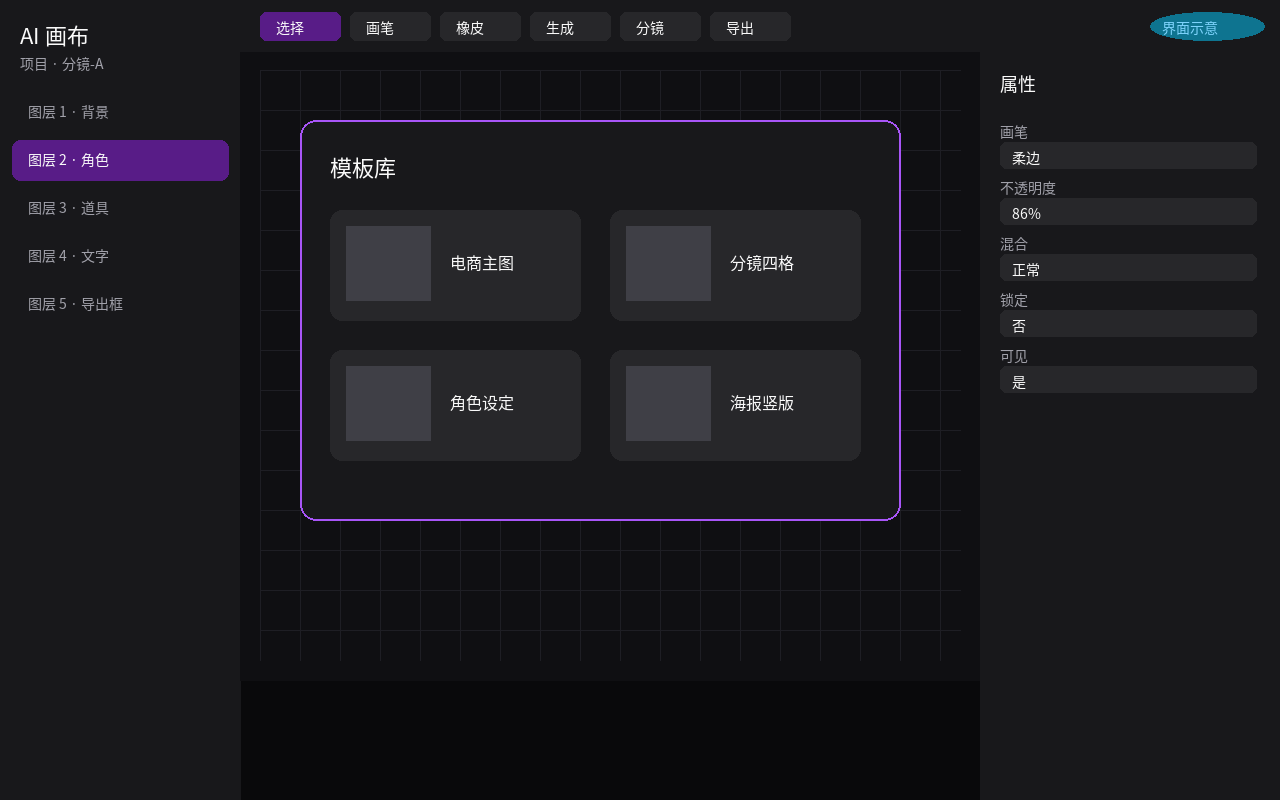Toggle the 可见 field showing 是
This screenshot has height=800, width=1280.
[1128, 380]
